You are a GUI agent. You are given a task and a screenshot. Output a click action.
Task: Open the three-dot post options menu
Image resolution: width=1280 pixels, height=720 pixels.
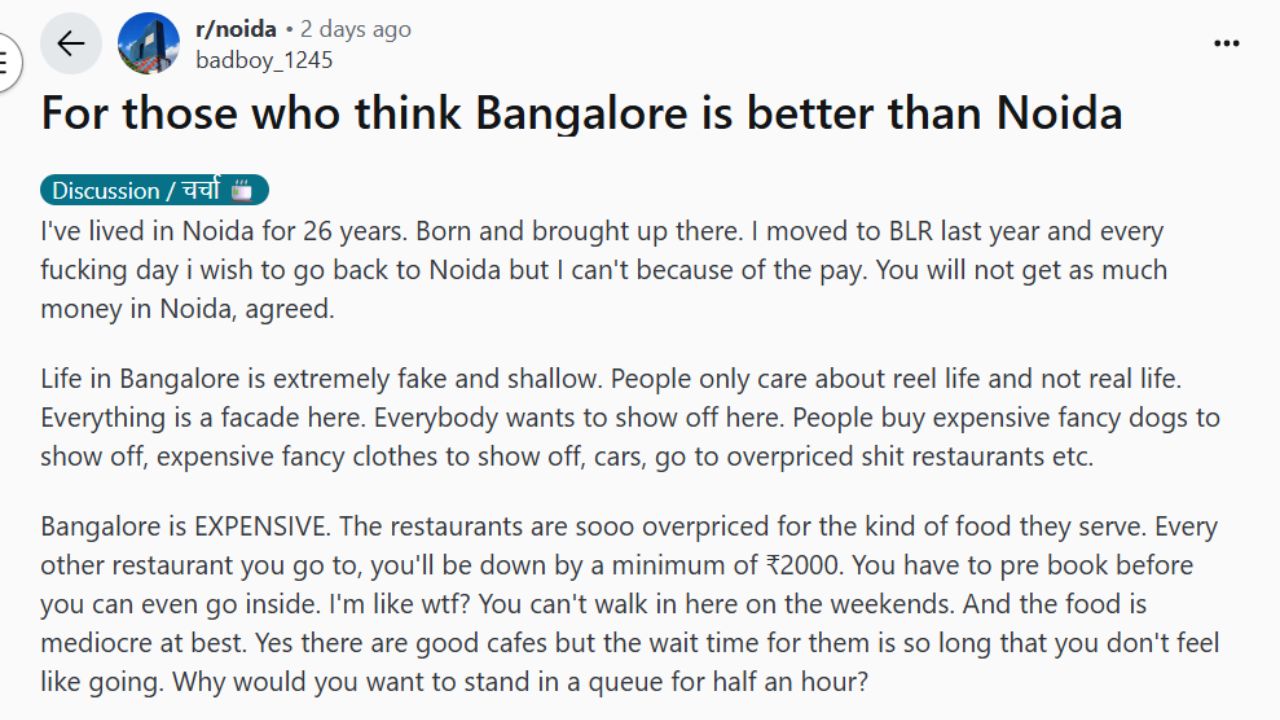(1226, 44)
